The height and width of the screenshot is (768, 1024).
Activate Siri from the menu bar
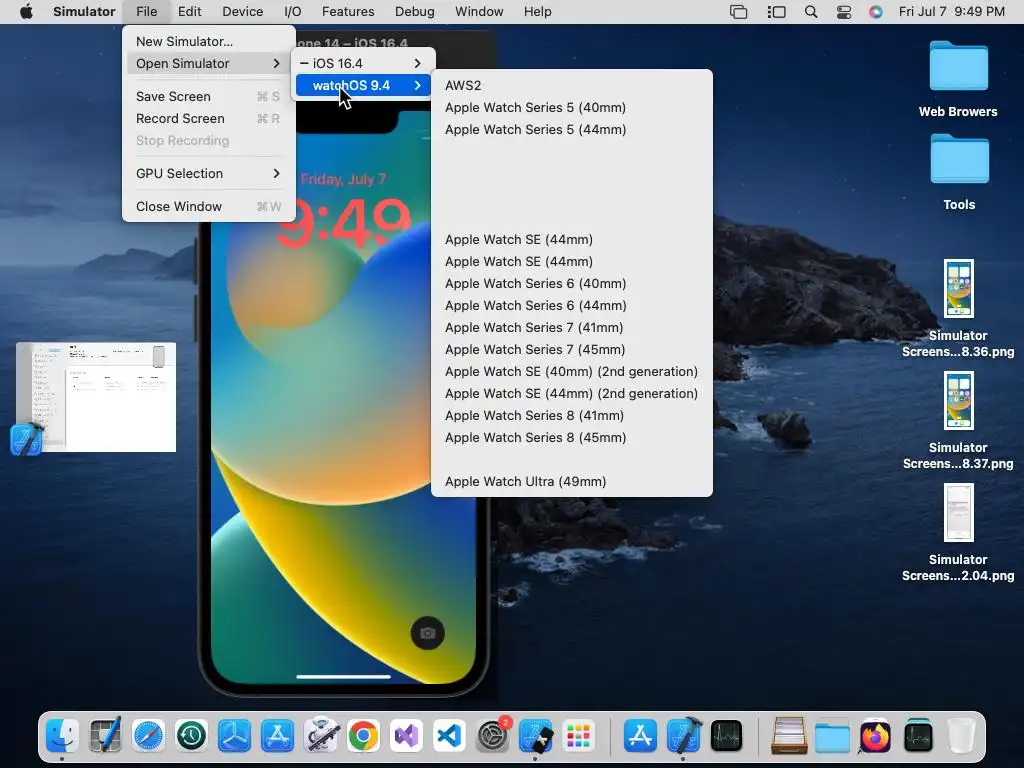tap(876, 12)
